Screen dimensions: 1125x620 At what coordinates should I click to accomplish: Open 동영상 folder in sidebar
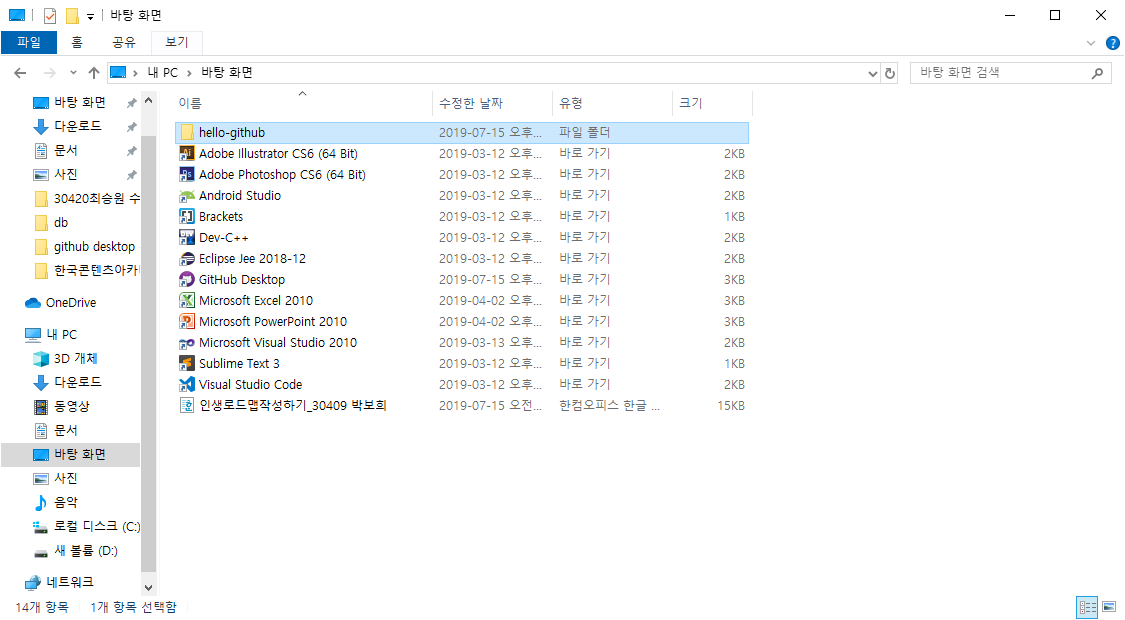tap(62, 406)
